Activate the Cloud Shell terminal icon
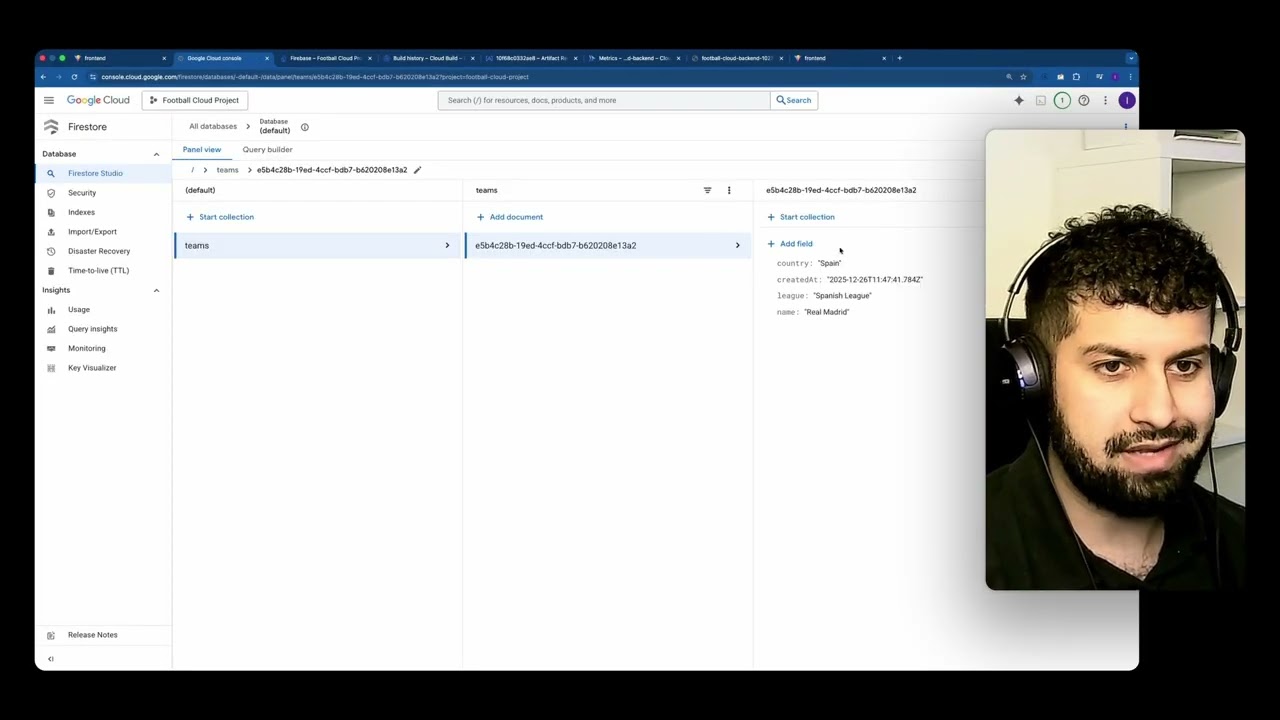This screenshot has width=1280, height=720. coord(1041,100)
